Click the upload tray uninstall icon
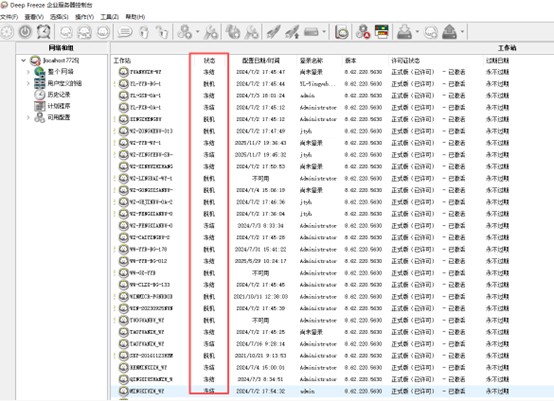The height and width of the screenshot is (401, 554). [449, 32]
